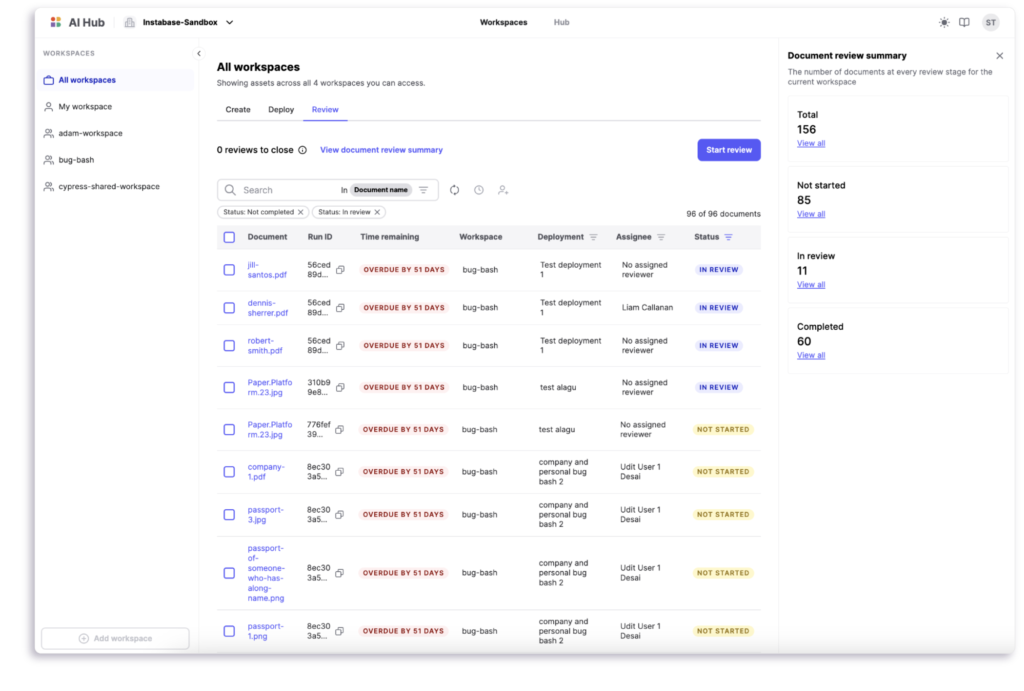1024x691 pixels.
Task: Open the documentation book icon
Action: tap(965, 22)
